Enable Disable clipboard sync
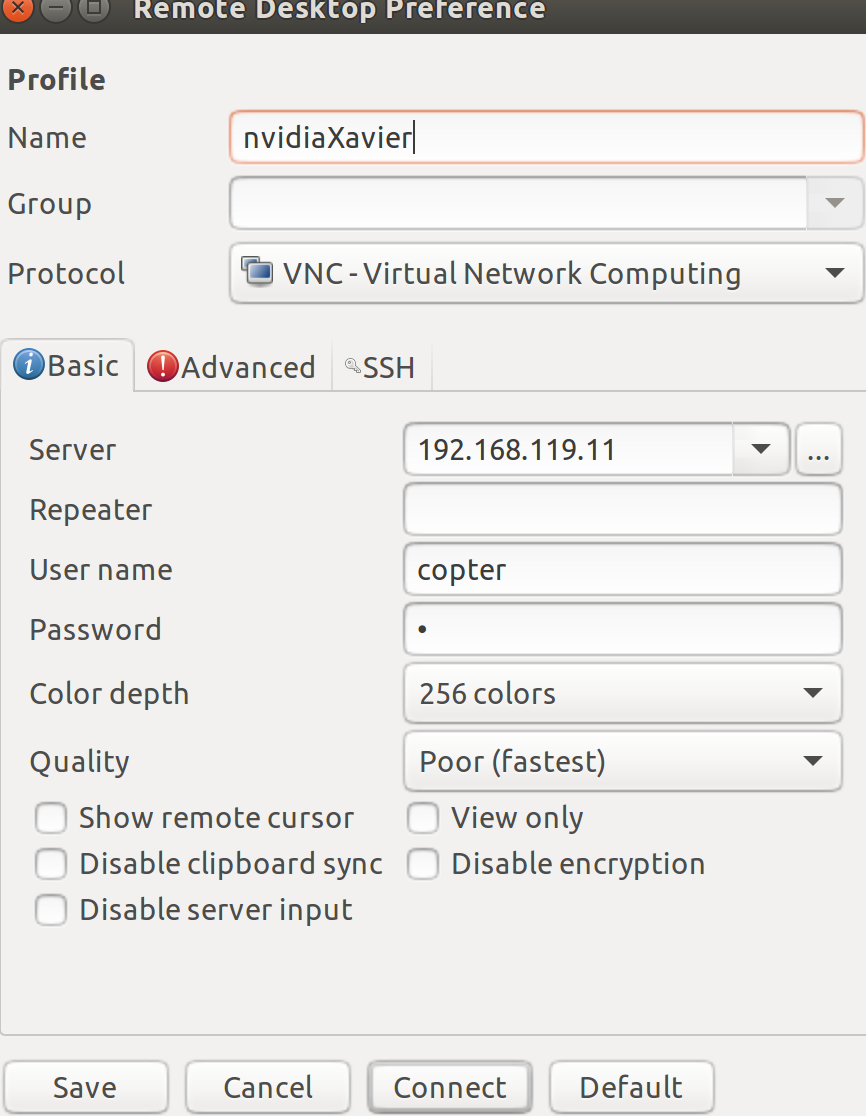The image size is (866, 1116). pyautogui.click(x=50, y=864)
